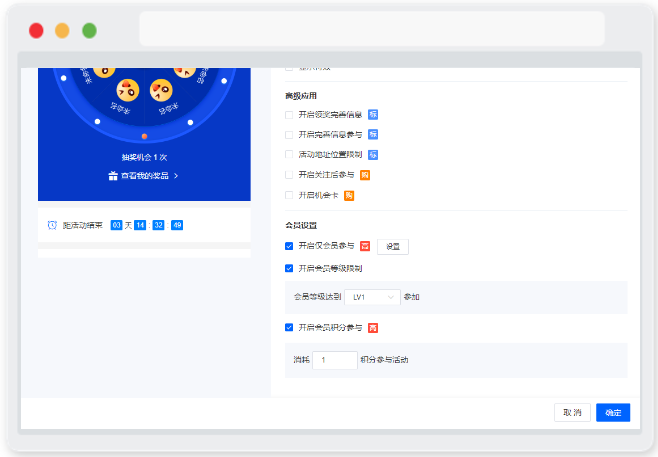Click the red window close dot
This screenshot has width=658, height=457.
click(36, 30)
